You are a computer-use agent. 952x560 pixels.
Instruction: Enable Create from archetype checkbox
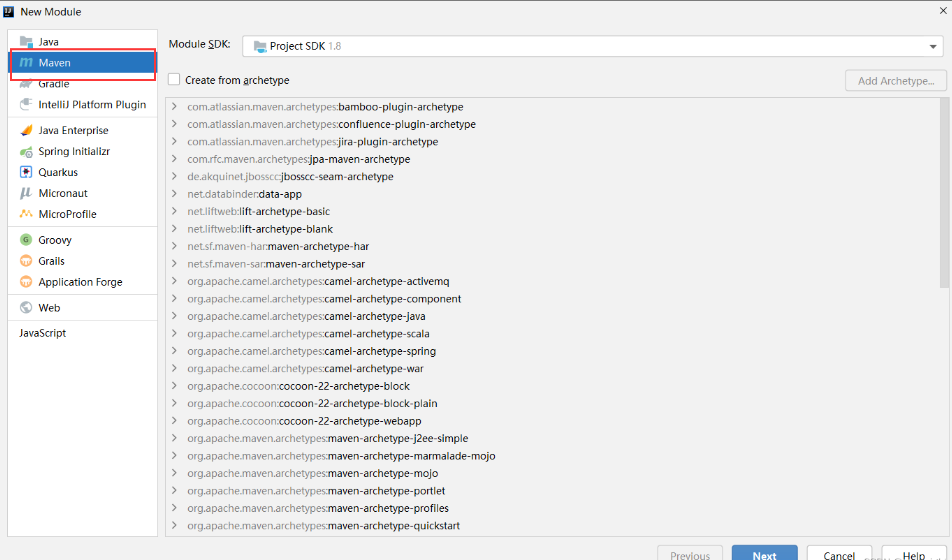point(174,80)
